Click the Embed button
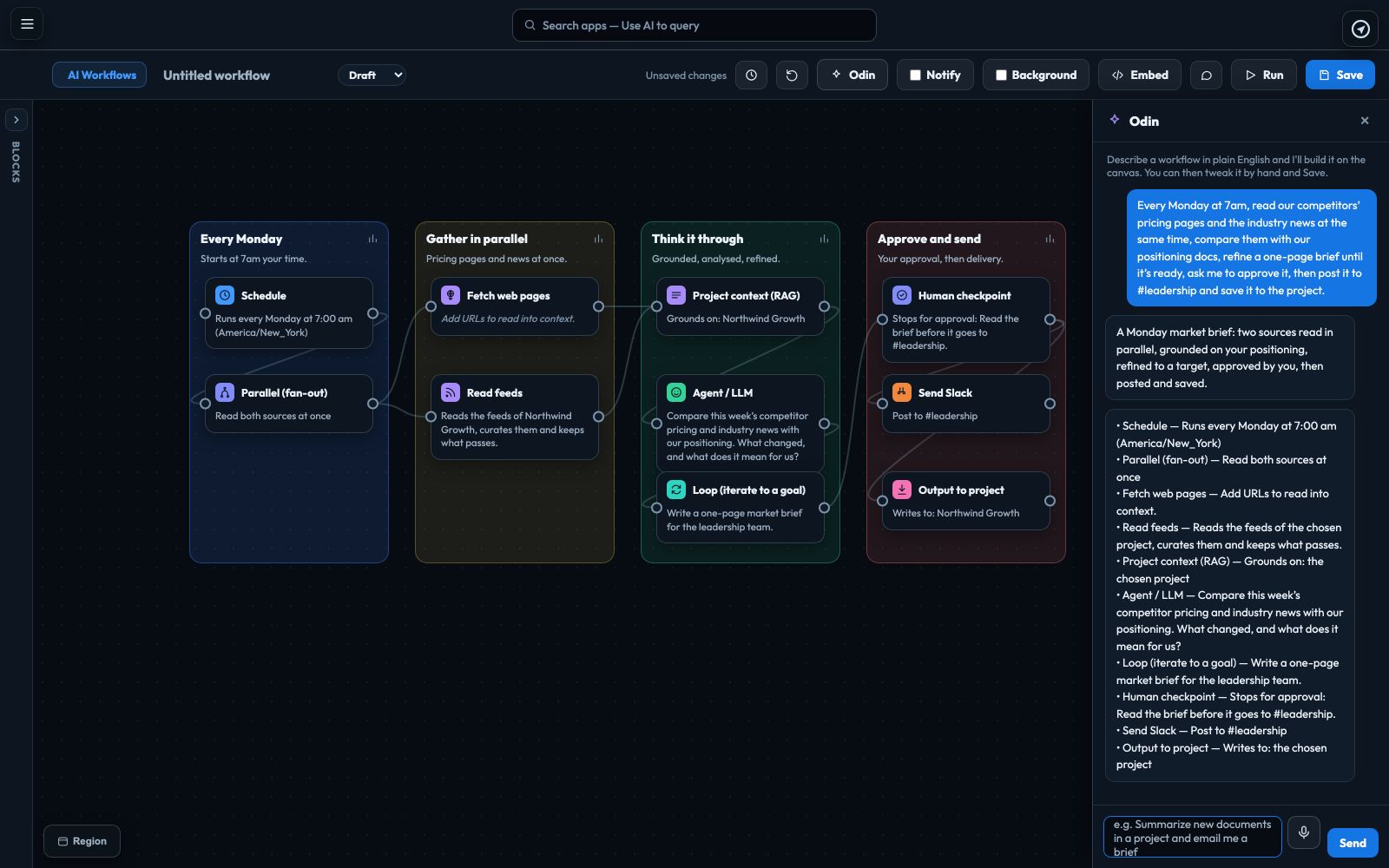 click(1139, 76)
